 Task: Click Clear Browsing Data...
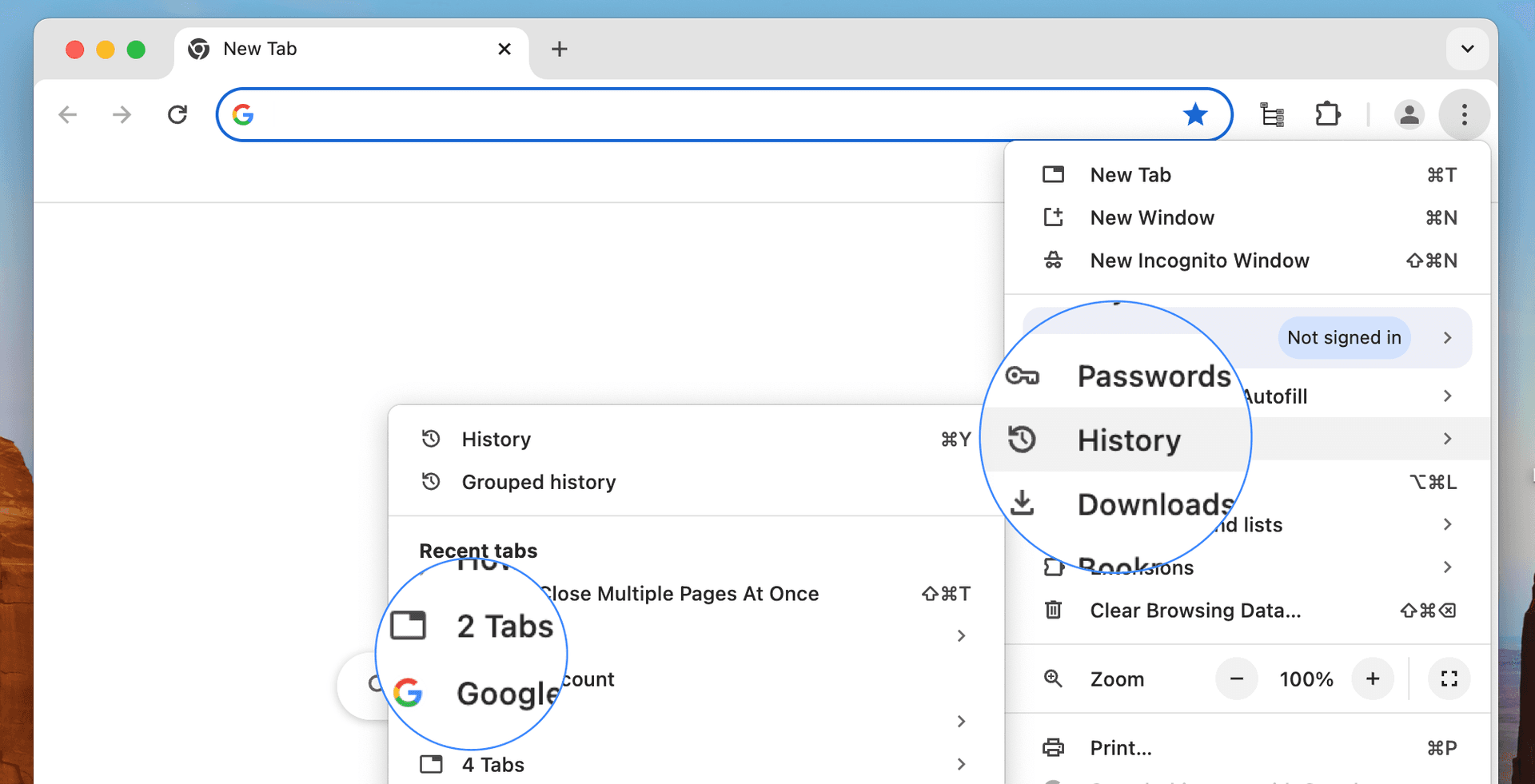[x=1194, y=610]
